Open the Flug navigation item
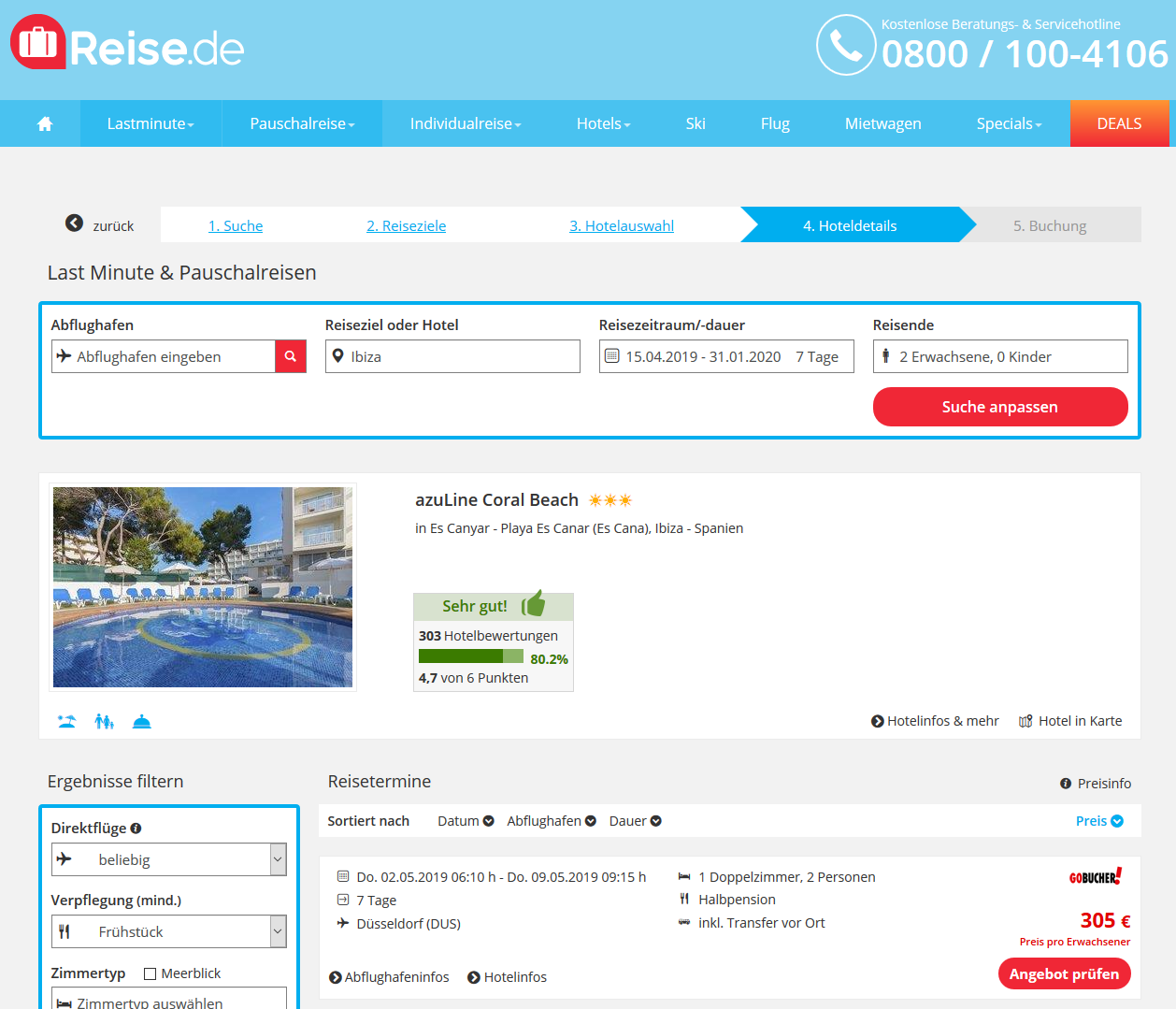The width and height of the screenshot is (1176, 1009). tap(775, 123)
